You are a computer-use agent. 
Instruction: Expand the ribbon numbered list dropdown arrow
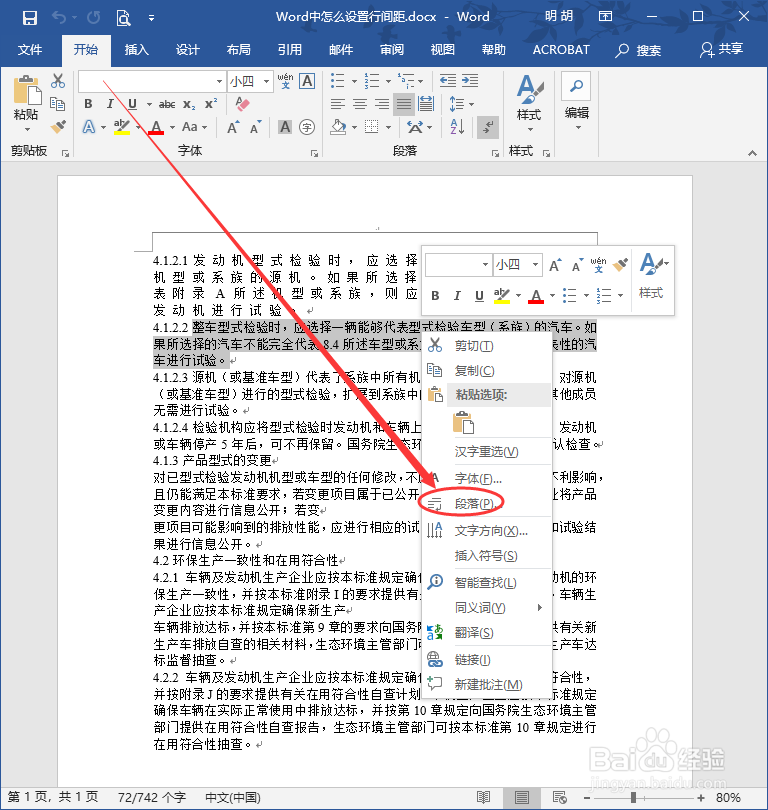click(388, 82)
